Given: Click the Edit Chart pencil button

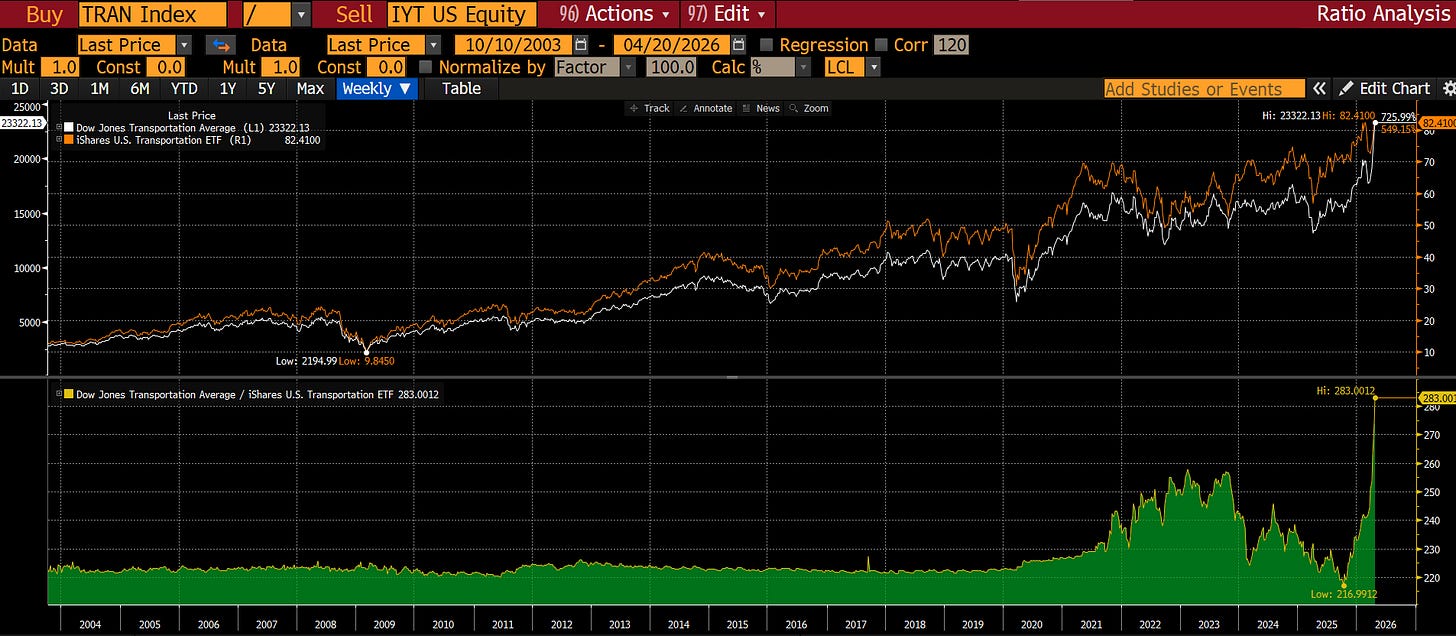Looking at the screenshot, I should coord(1385,88).
